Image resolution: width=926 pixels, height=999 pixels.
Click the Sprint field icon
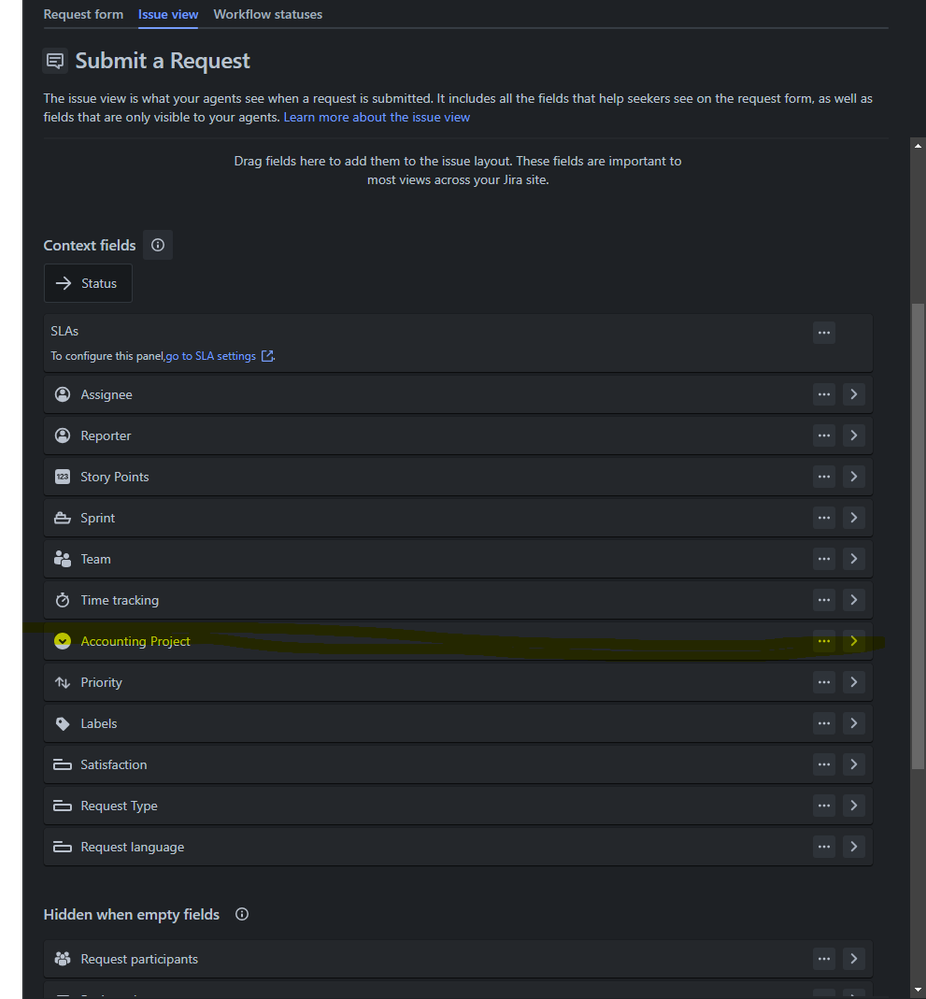(63, 517)
